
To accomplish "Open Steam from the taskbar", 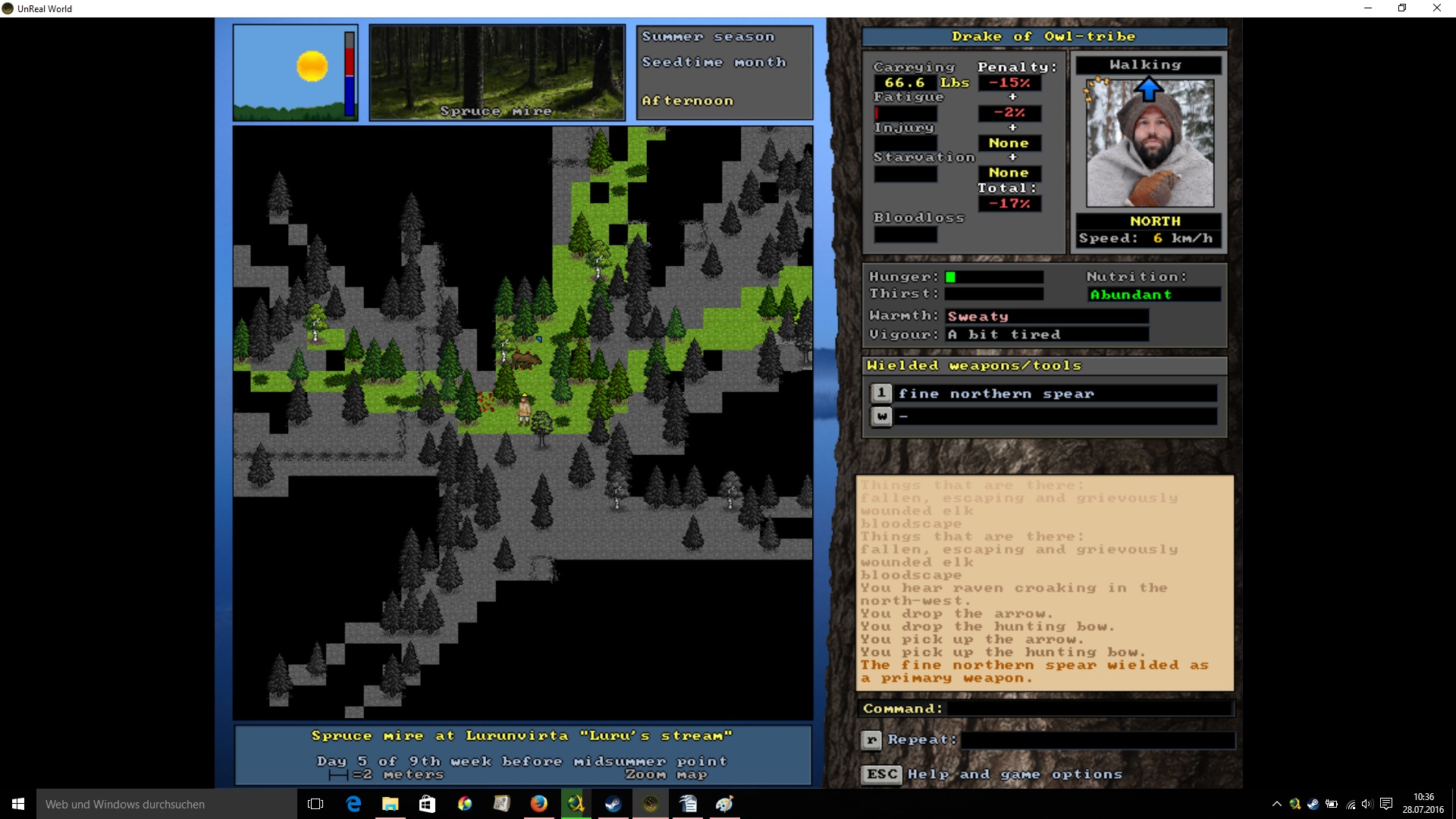I will [x=613, y=804].
